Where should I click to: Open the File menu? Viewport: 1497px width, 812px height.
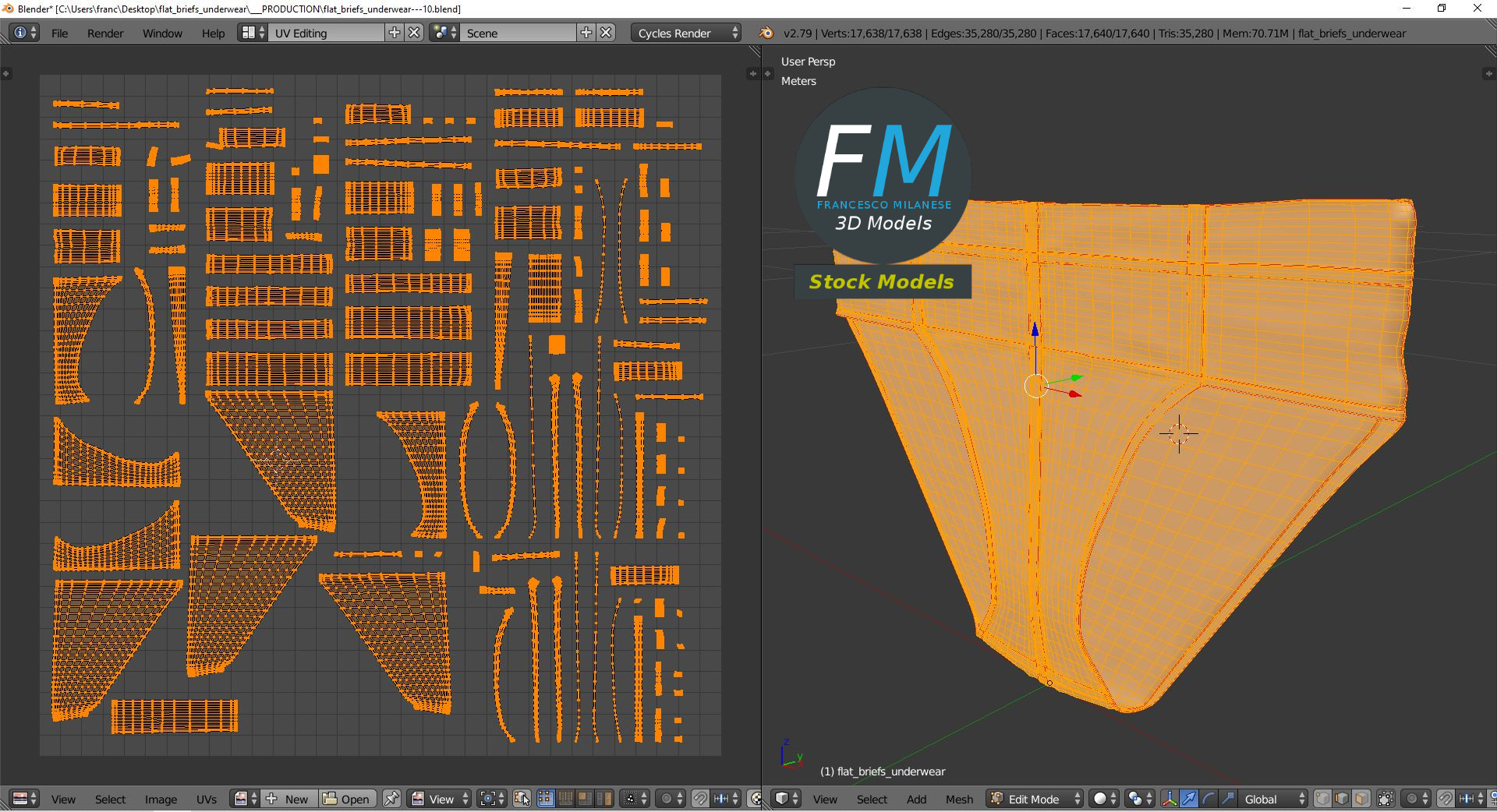pos(59,34)
